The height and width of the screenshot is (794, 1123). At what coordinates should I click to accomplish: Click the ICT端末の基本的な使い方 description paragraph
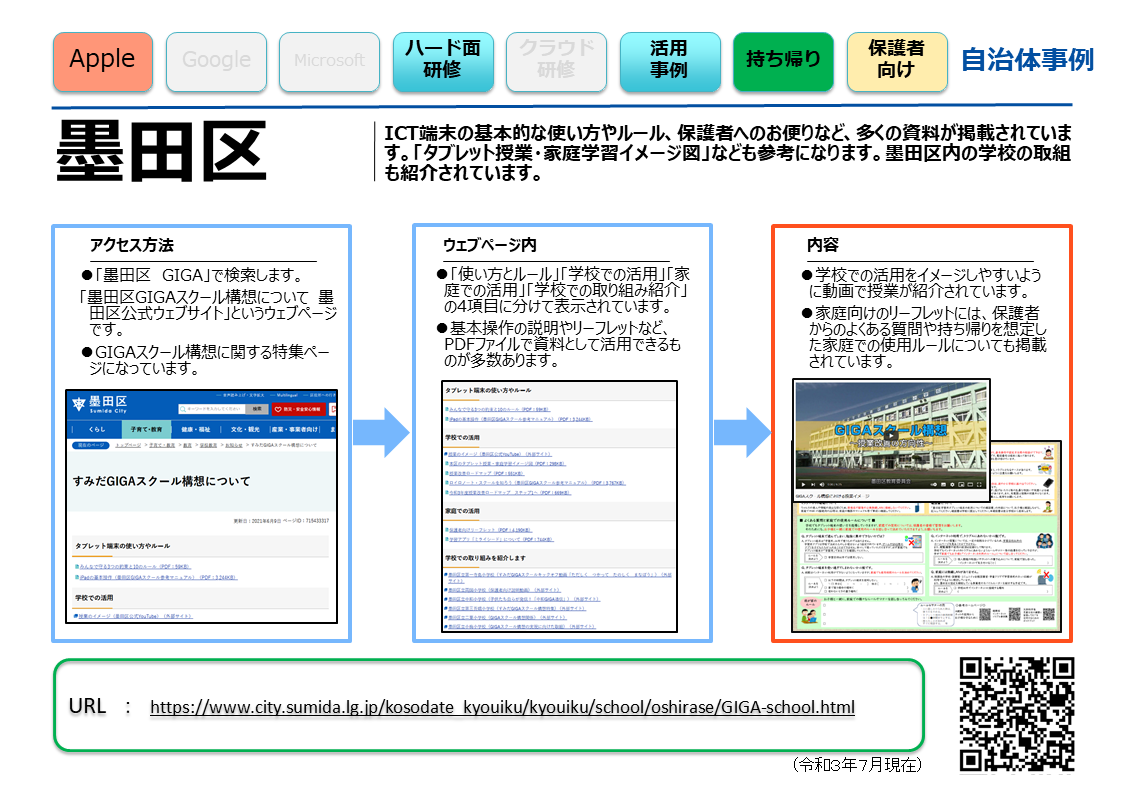point(728,152)
